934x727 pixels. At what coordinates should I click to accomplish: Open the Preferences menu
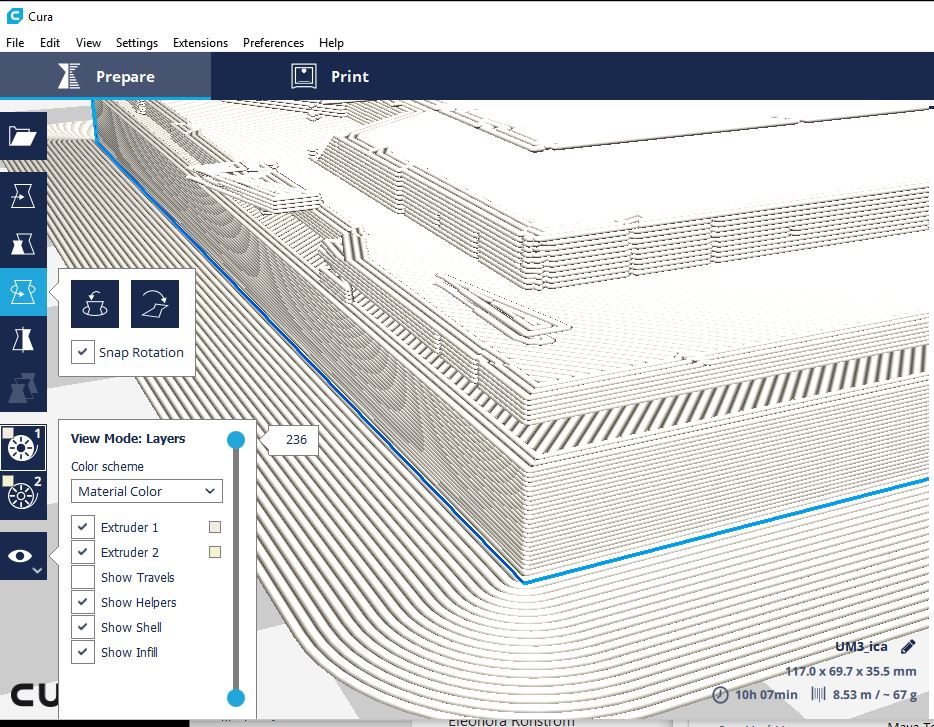(x=273, y=43)
